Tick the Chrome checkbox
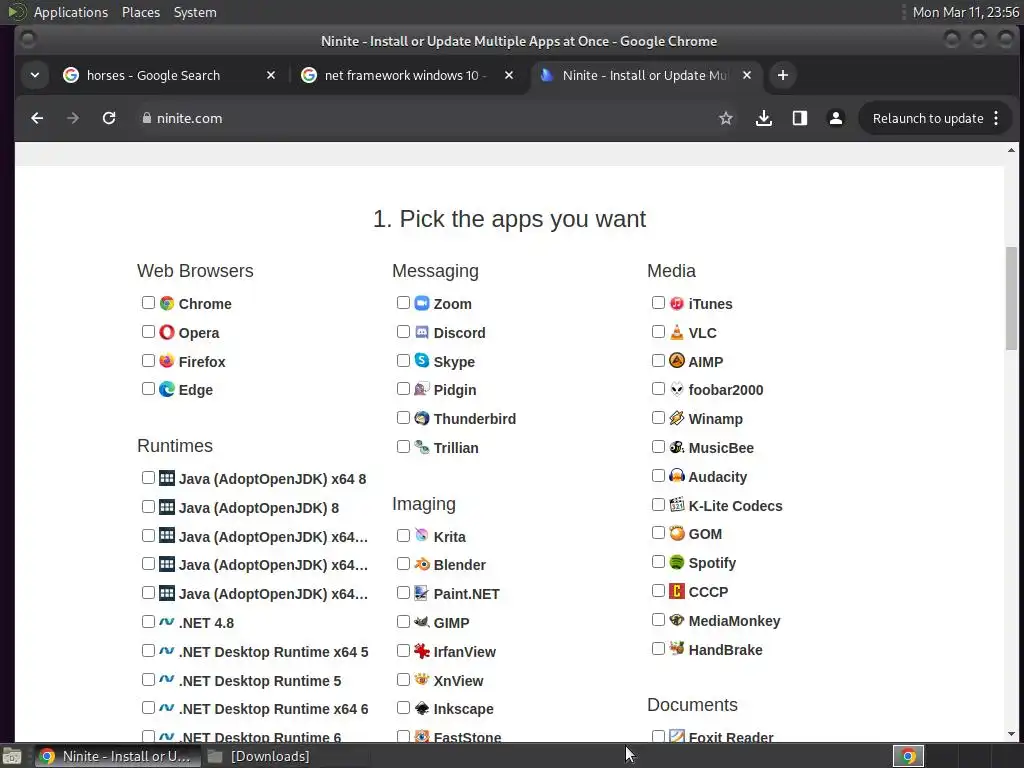This screenshot has width=1024, height=768. (x=148, y=302)
